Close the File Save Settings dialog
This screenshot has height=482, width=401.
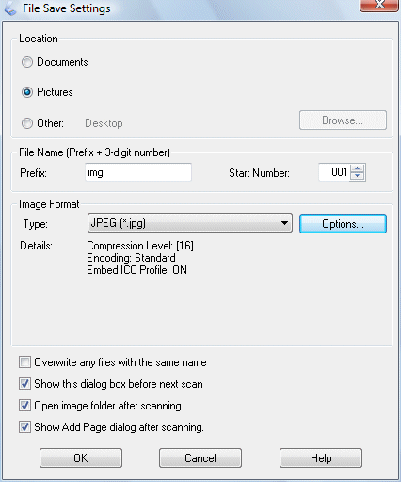pos(379,5)
